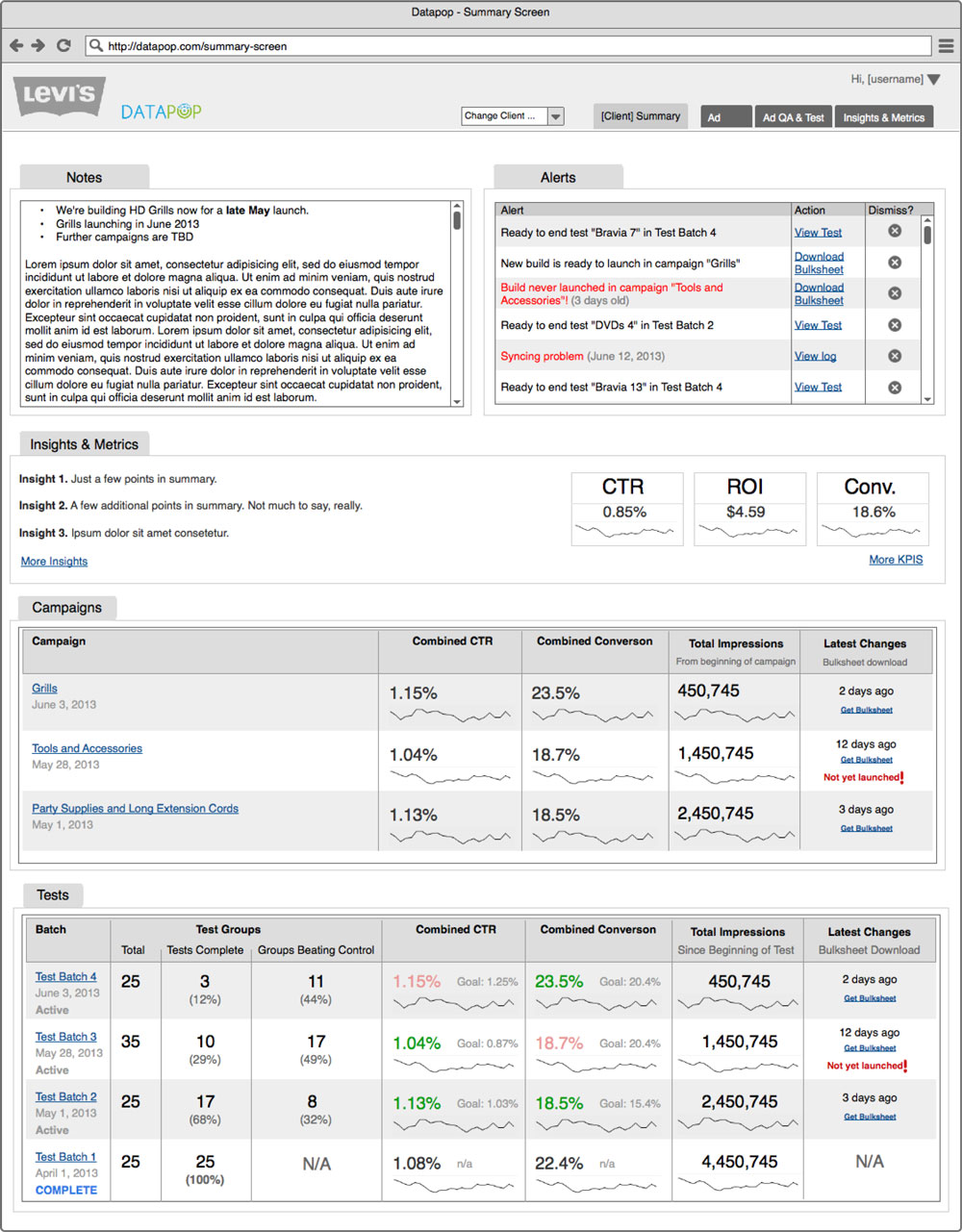
Task: Open the browser hamburger menu
Action: (946, 45)
